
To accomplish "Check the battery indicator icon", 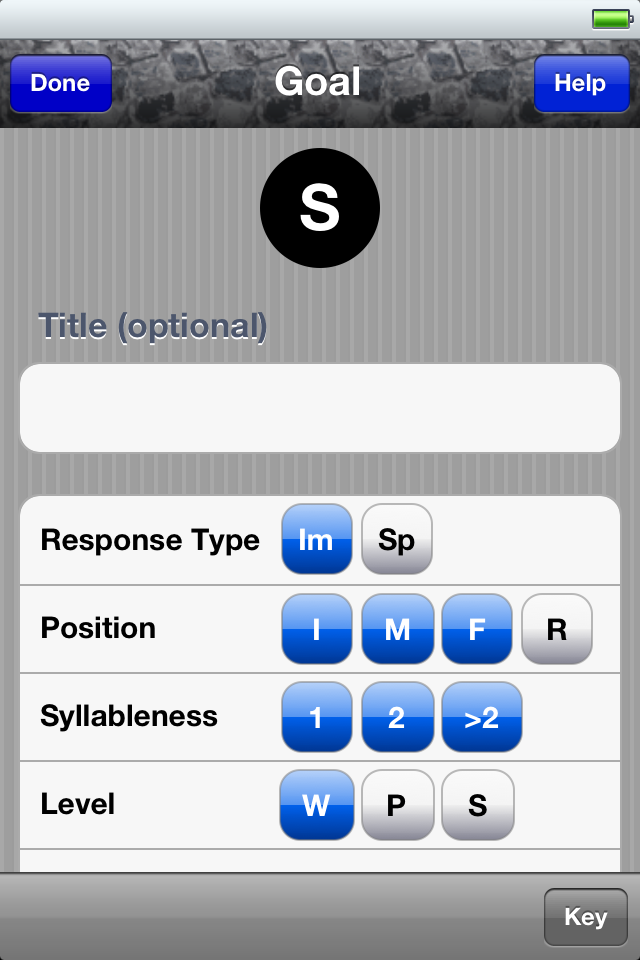I will coord(612,19).
